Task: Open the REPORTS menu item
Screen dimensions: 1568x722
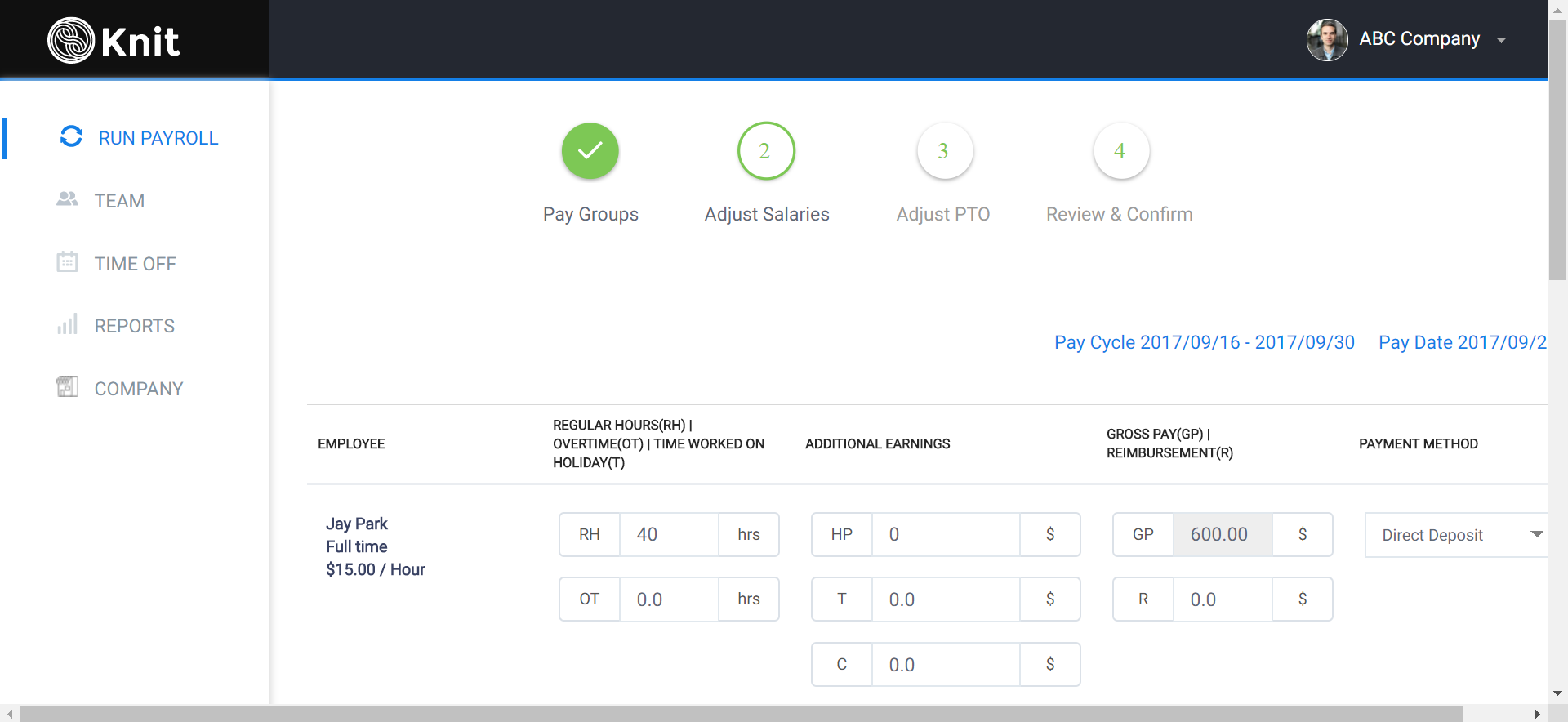Action: [135, 326]
